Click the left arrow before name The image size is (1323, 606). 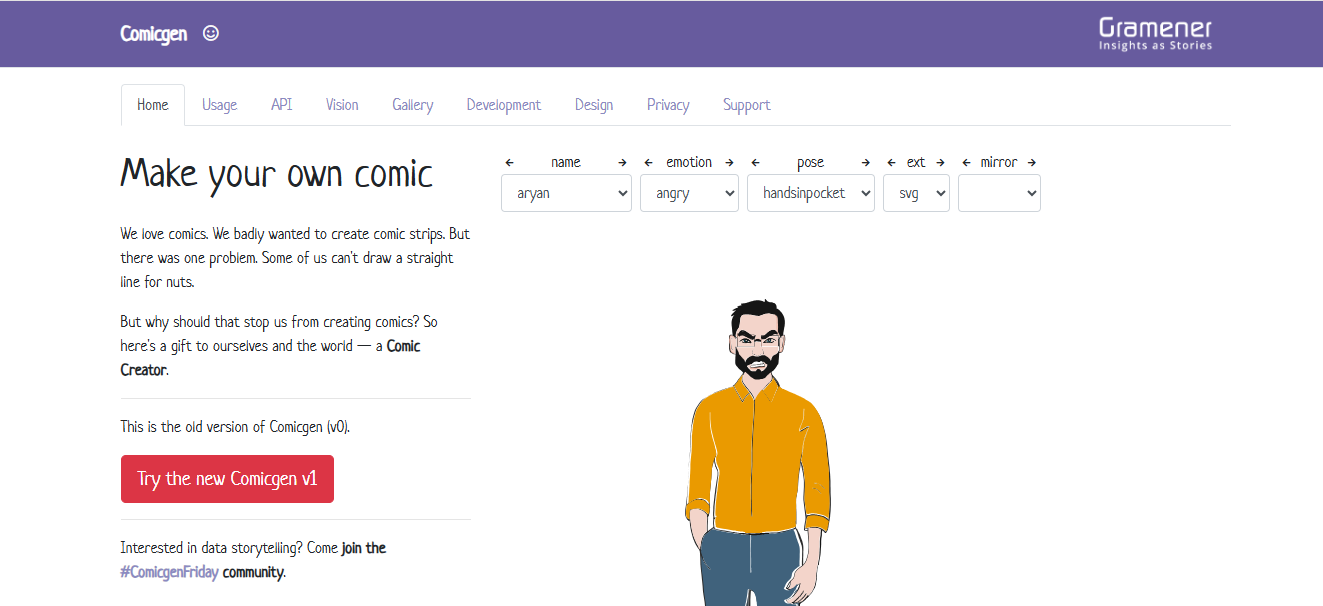(510, 162)
